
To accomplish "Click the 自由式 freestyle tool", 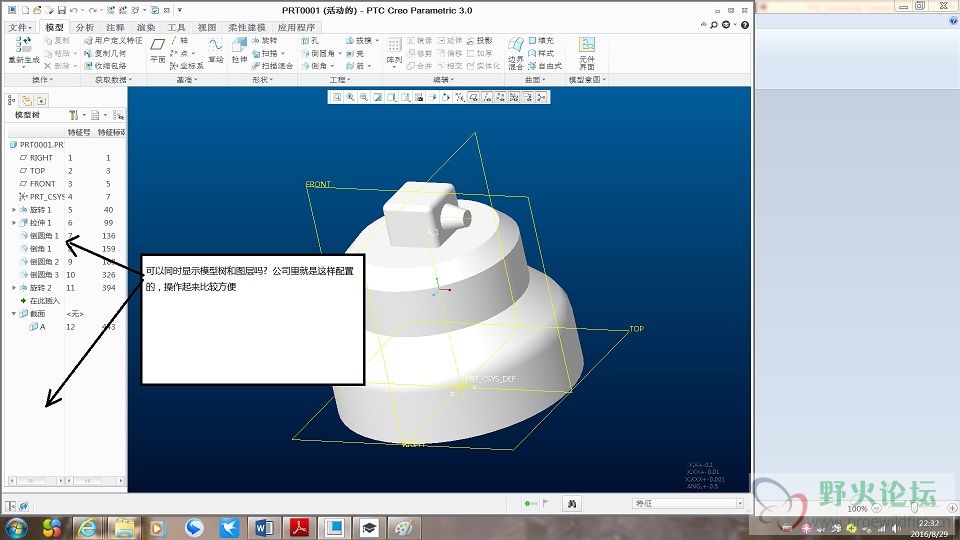I will pos(544,66).
